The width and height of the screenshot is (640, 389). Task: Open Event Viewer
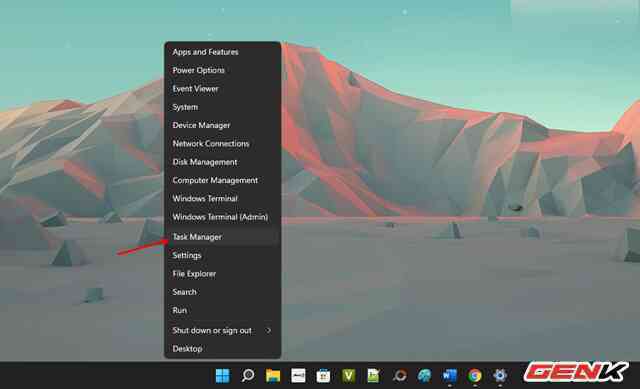coord(222,89)
